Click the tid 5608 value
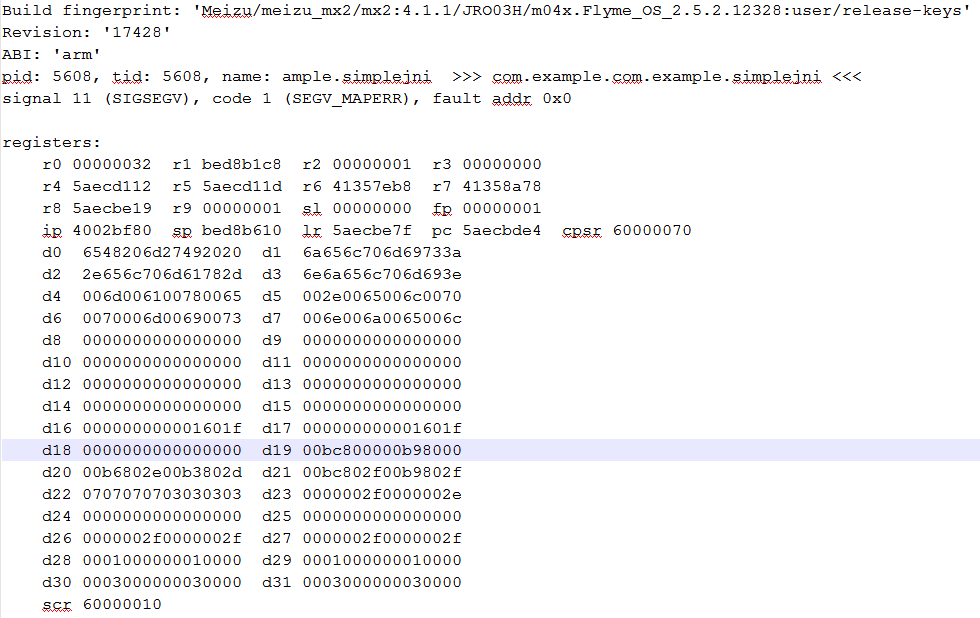The width and height of the screenshot is (980, 618). [x=182, y=76]
